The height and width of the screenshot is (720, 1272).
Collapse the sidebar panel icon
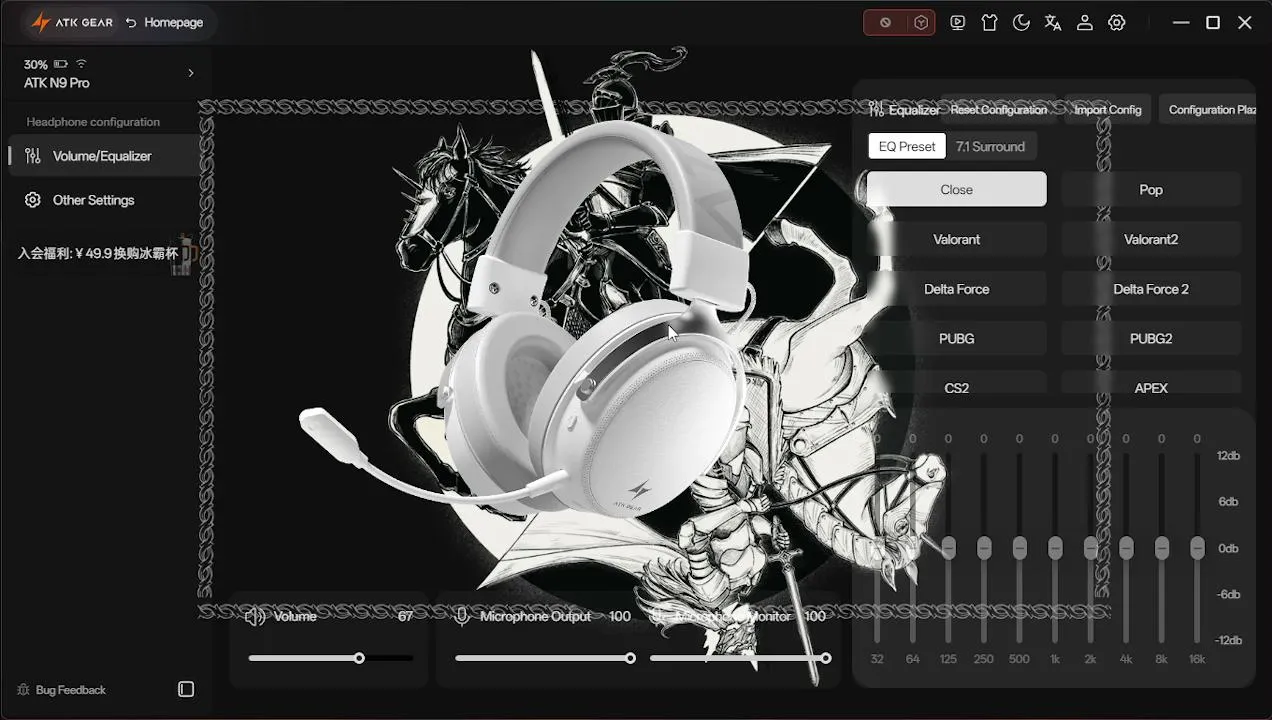click(x=186, y=689)
